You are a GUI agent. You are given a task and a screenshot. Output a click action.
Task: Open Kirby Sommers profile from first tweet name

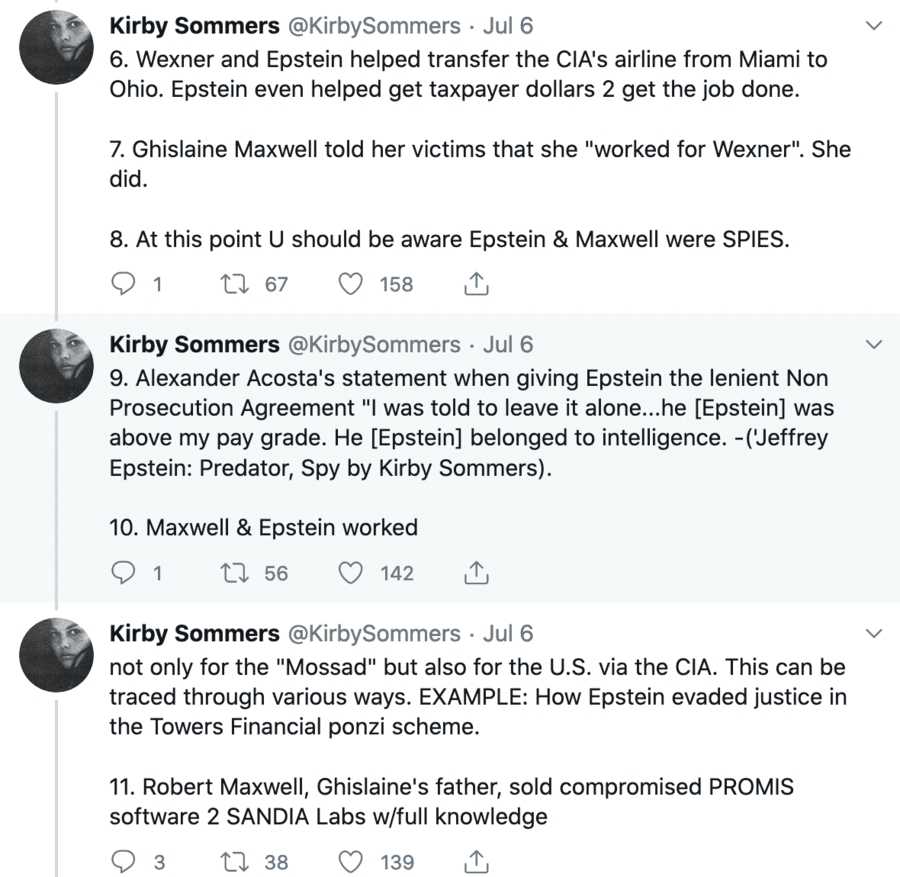194,25
